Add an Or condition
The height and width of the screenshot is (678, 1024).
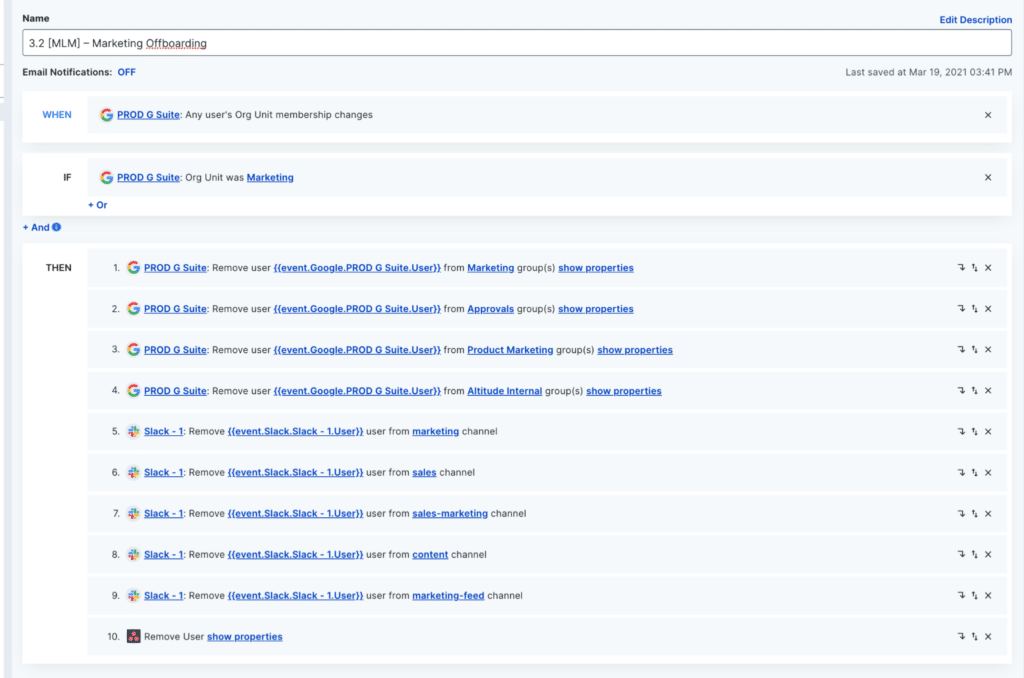[x=97, y=205]
